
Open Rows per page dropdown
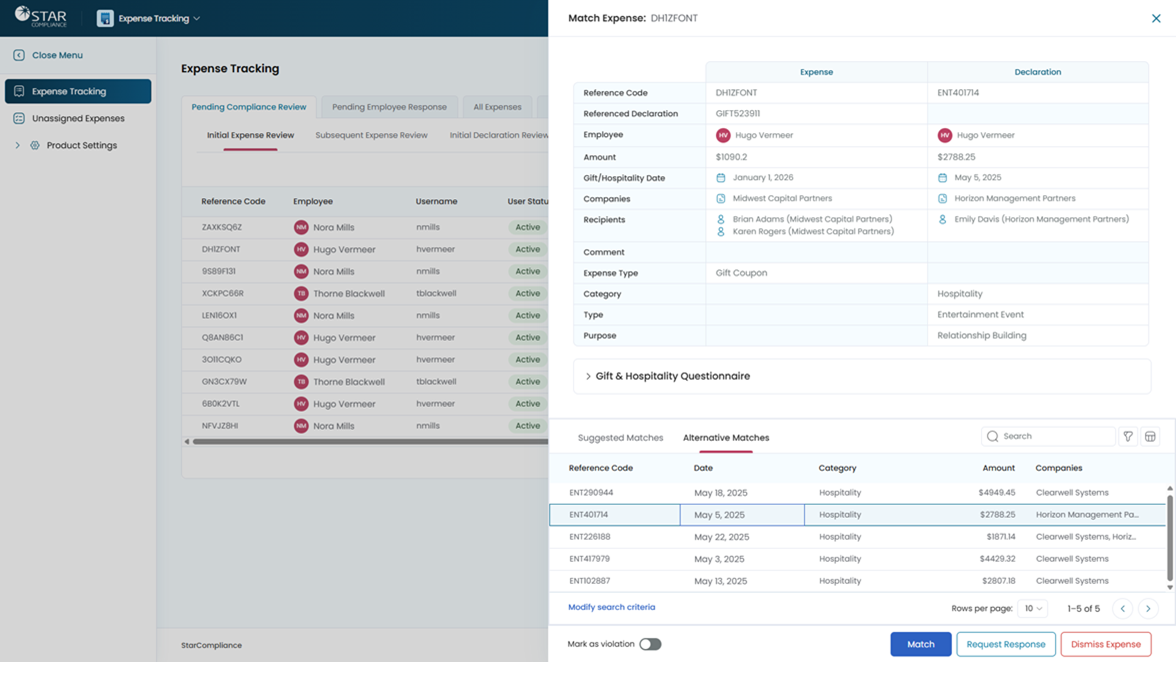(1032, 609)
